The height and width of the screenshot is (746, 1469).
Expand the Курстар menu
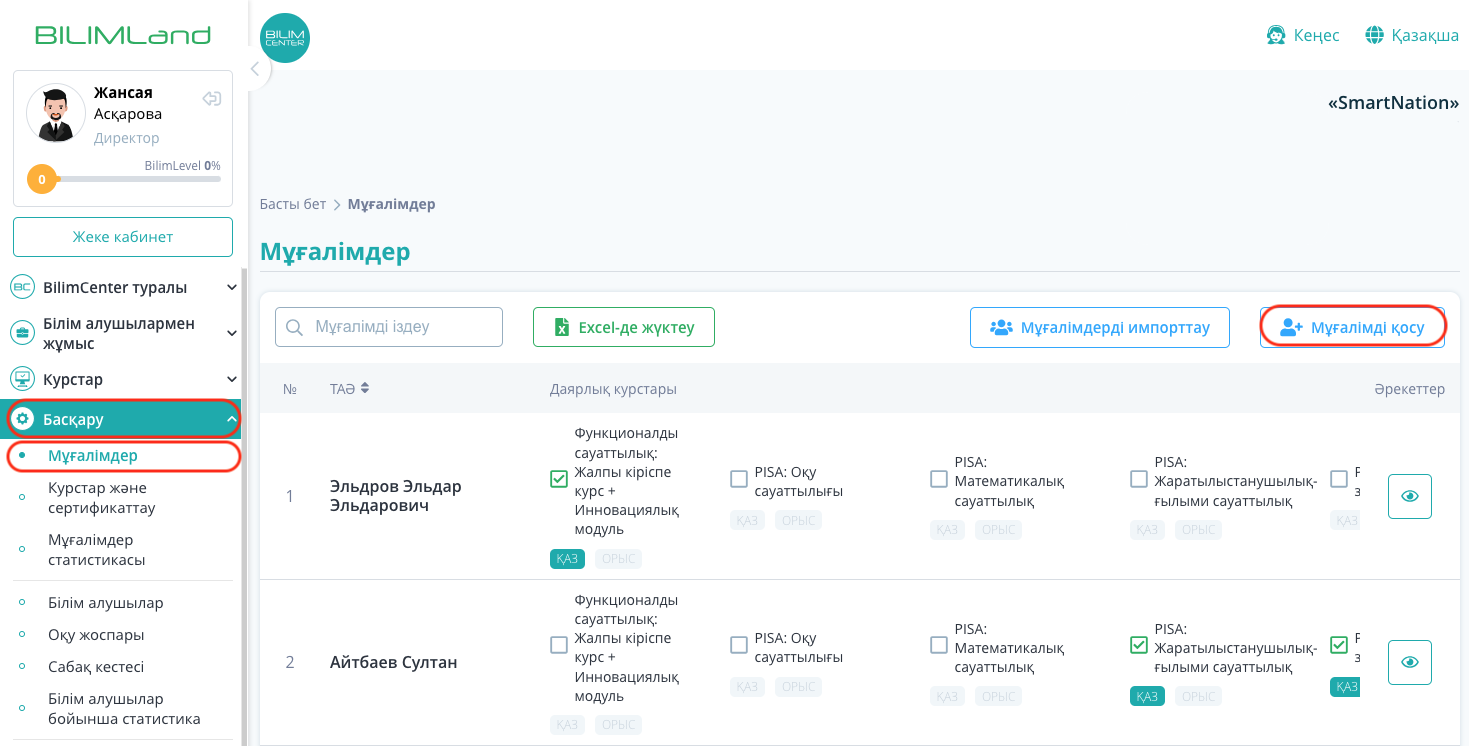pyautogui.click(x=231, y=380)
